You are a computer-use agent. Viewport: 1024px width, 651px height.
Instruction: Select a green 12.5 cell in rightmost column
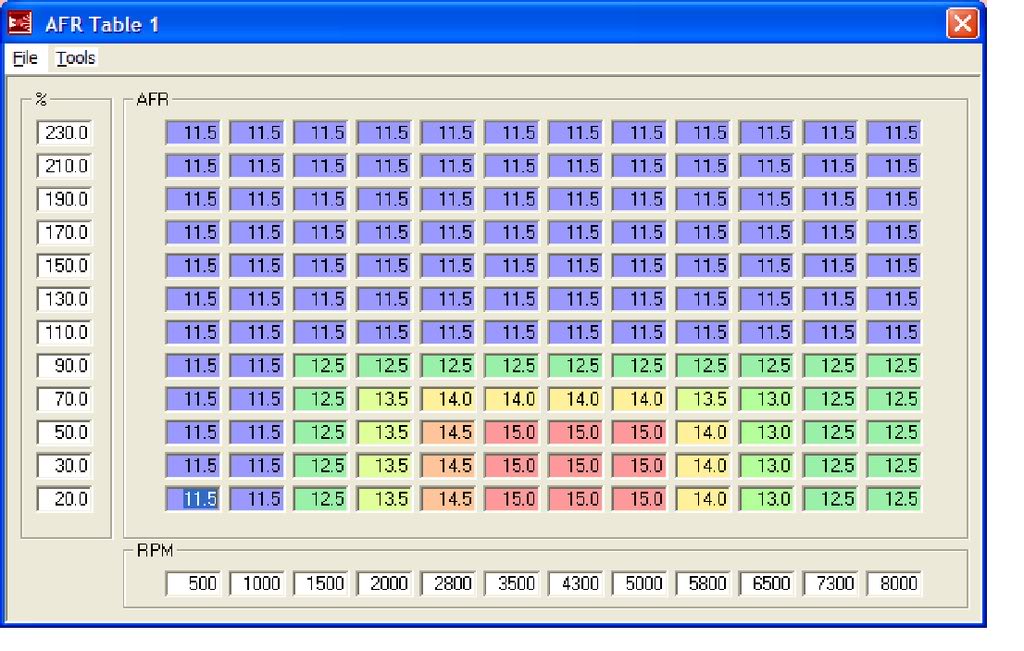click(895, 432)
